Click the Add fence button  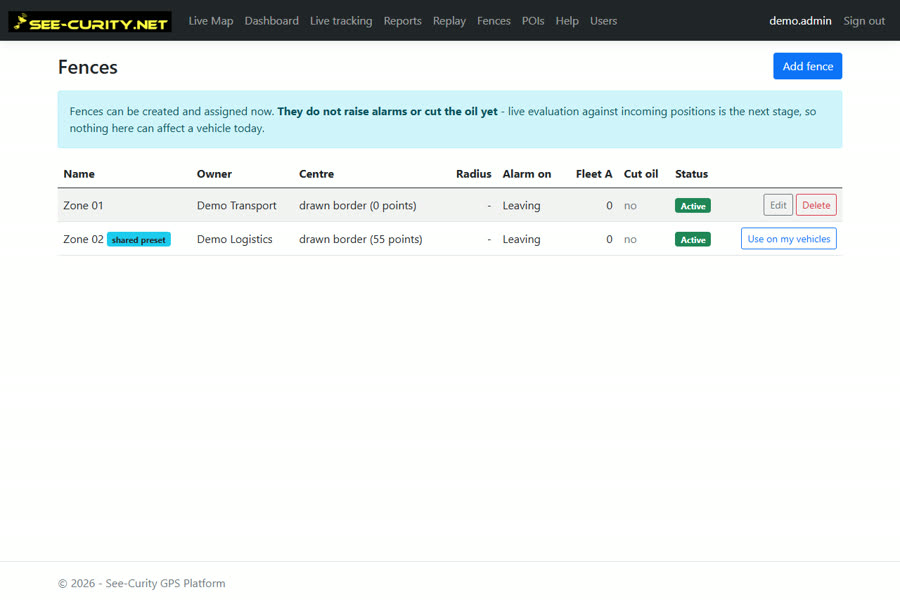tap(808, 66)
